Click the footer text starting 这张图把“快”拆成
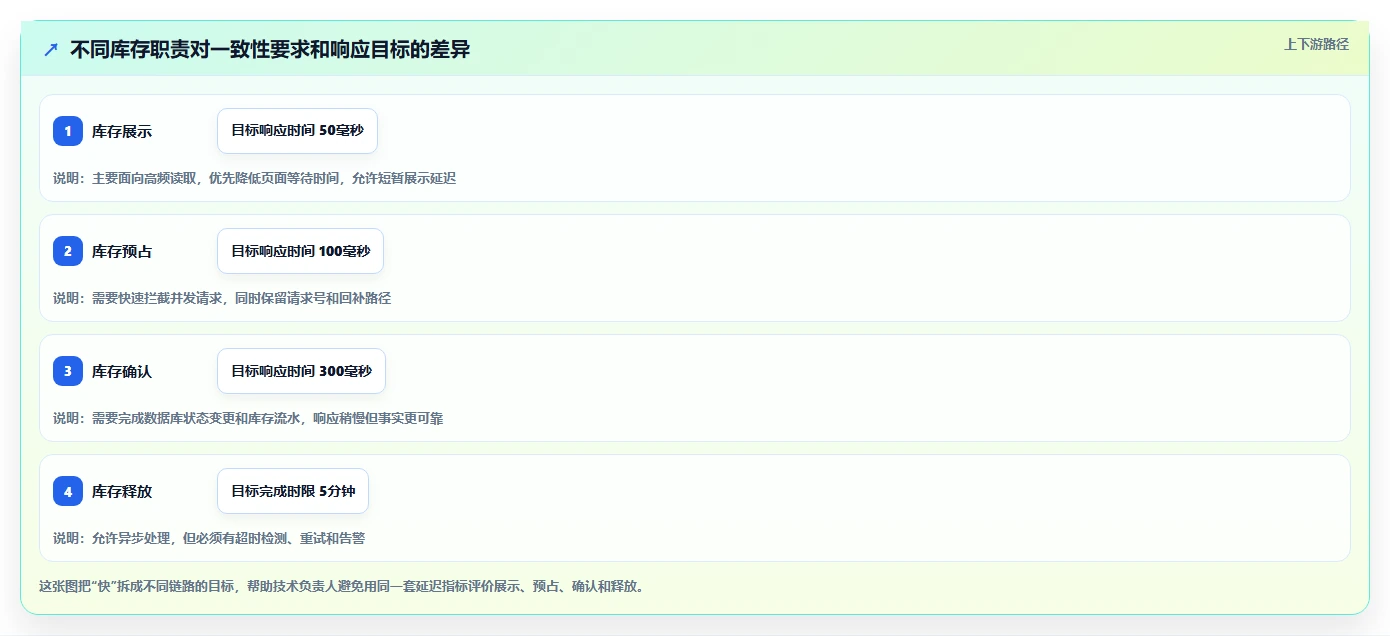Viewport: 1390px width, 636px height. 342,586
